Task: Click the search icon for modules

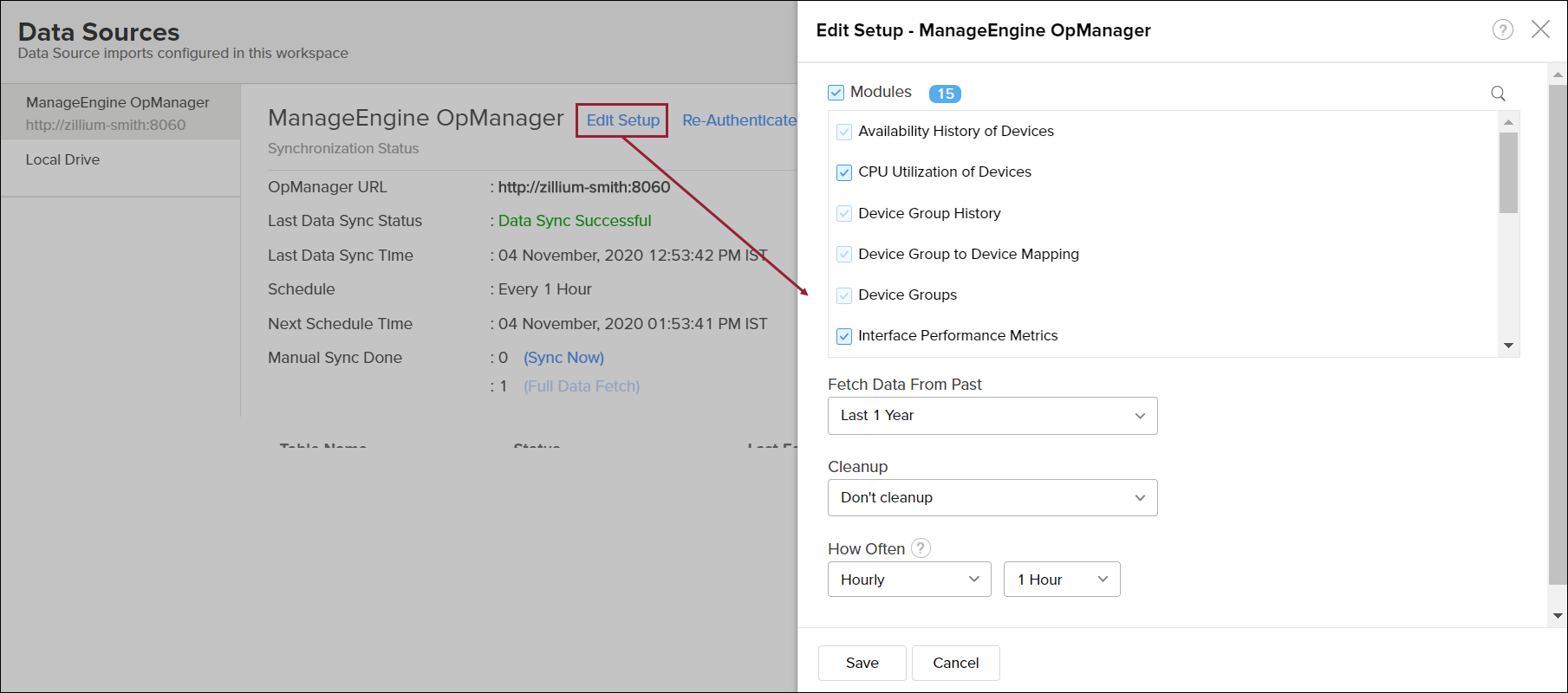Action: pos(1498,94)
